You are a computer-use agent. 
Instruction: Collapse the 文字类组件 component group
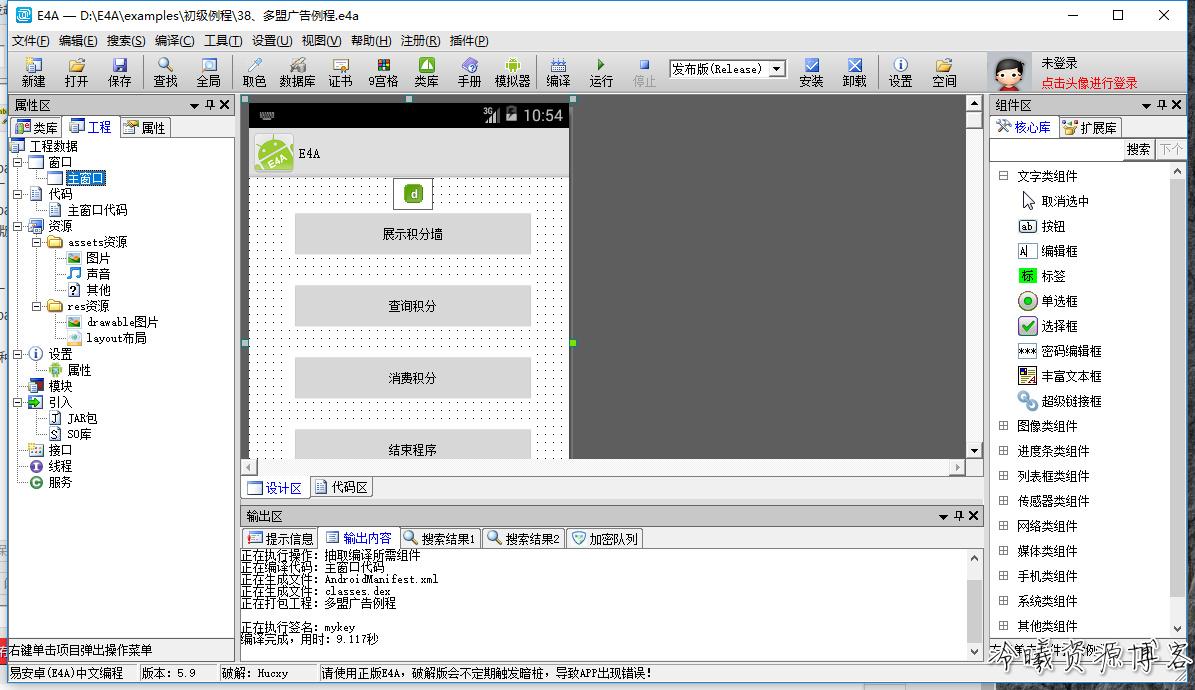tap(1003, 176)
